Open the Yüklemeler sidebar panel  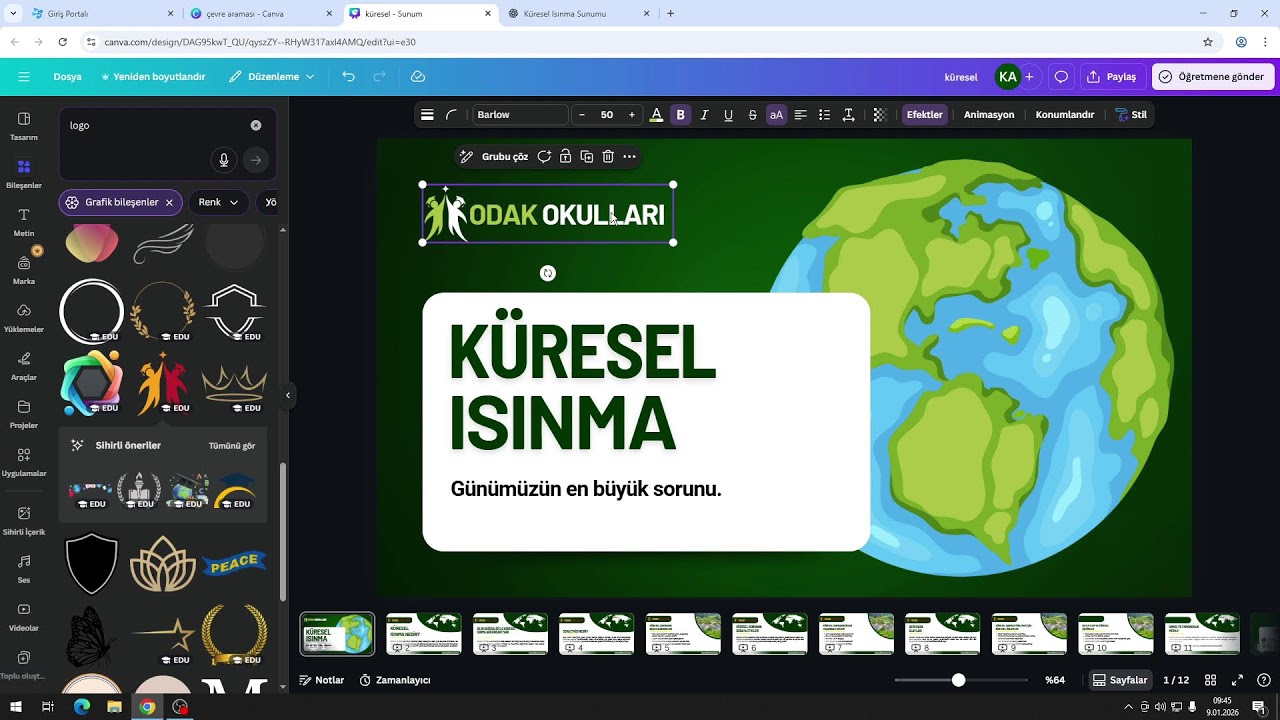click(x=24, y=317)
